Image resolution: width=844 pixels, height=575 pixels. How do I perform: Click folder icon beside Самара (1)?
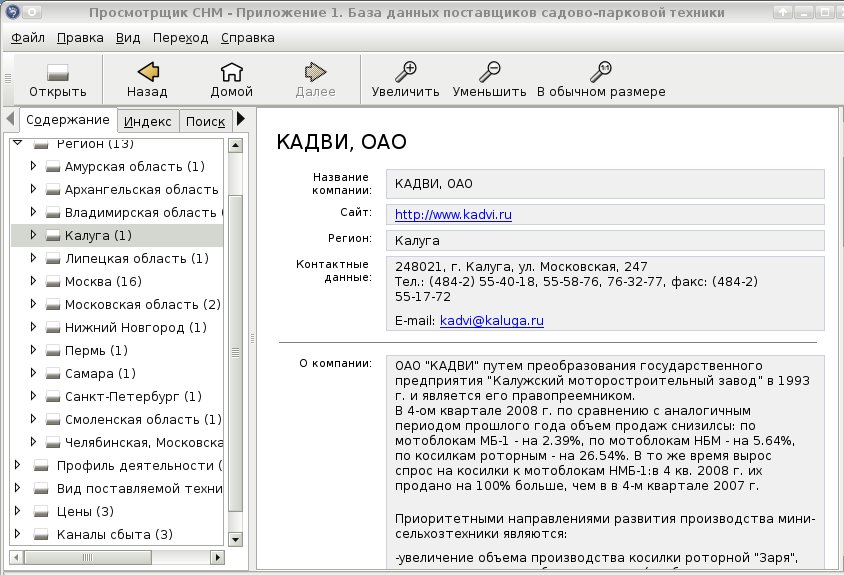53,374
